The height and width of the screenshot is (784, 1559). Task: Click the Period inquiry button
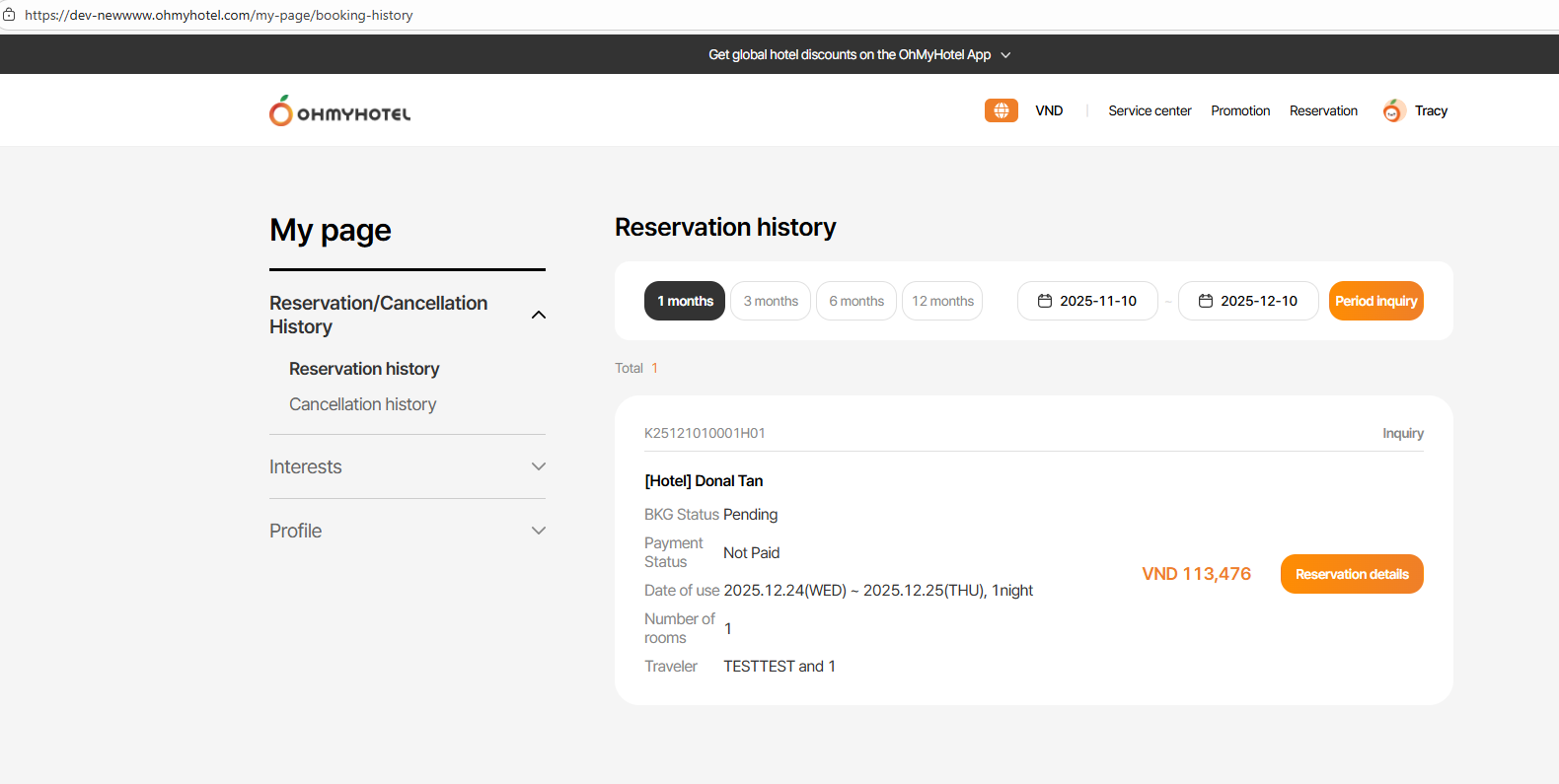point(1375,301)
